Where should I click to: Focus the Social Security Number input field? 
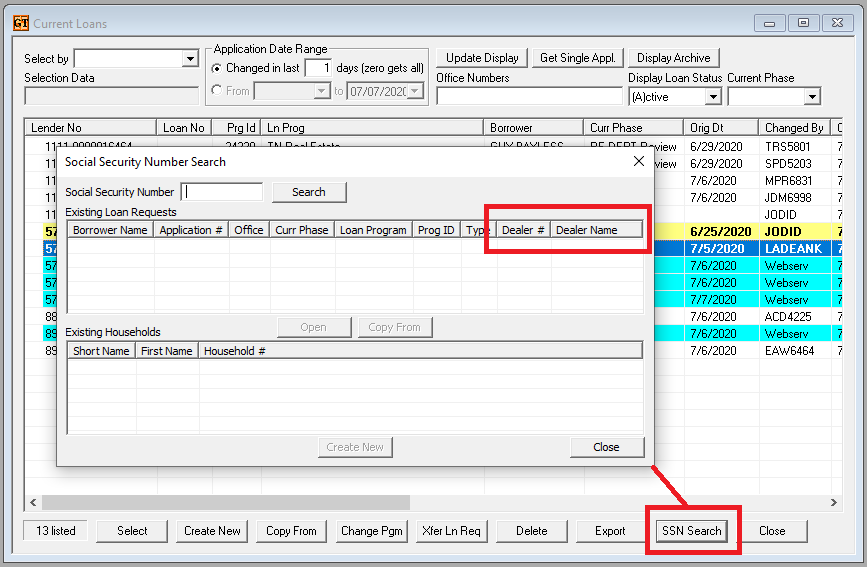tap(223, 192)
